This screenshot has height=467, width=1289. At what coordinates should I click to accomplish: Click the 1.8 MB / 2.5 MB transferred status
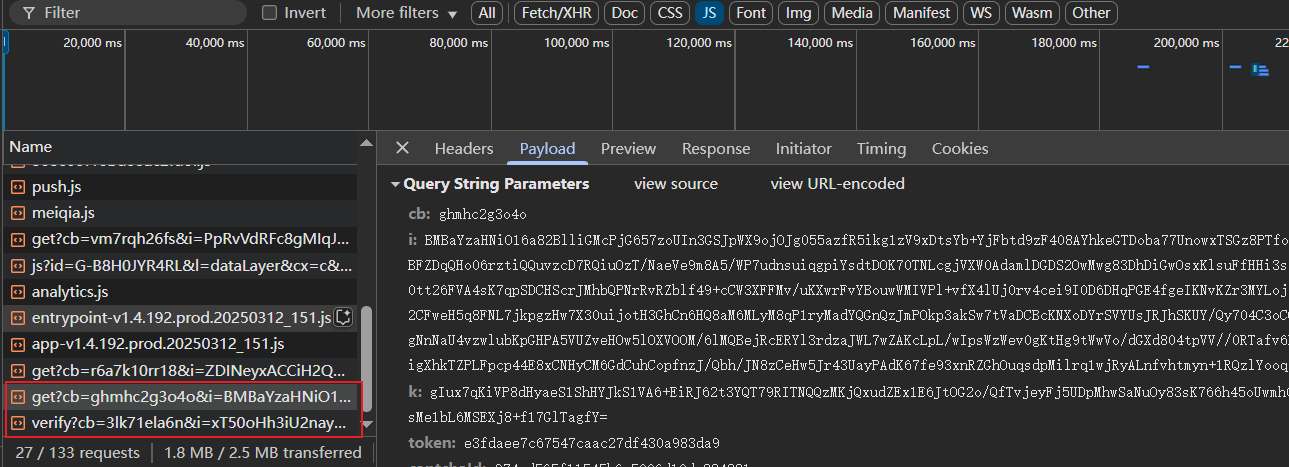(263, 453)
